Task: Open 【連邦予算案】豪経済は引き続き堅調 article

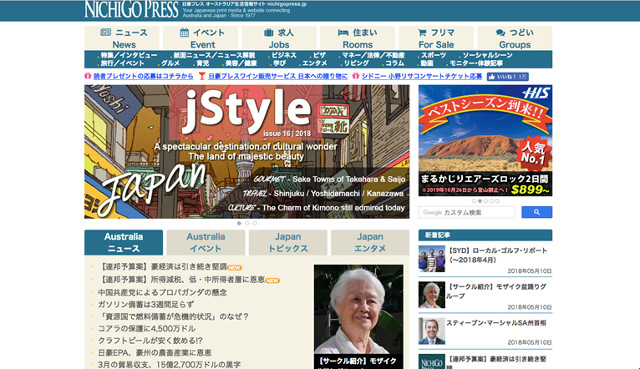Action: (163, 267)
